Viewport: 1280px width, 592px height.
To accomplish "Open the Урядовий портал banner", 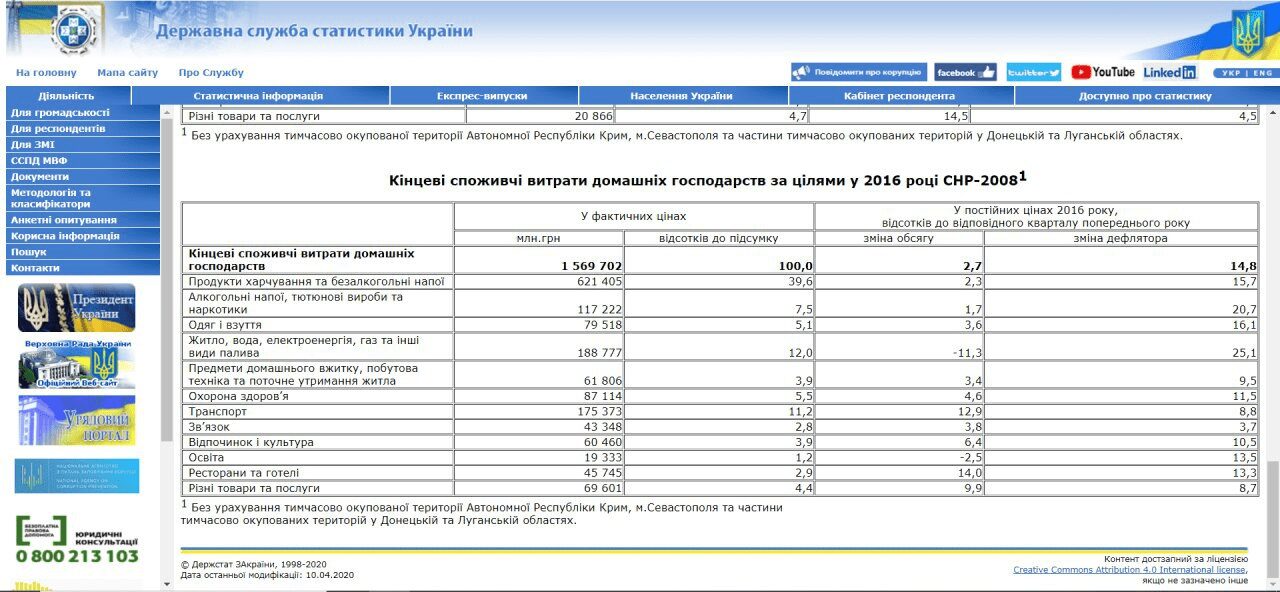I will (x=77, y=420).
